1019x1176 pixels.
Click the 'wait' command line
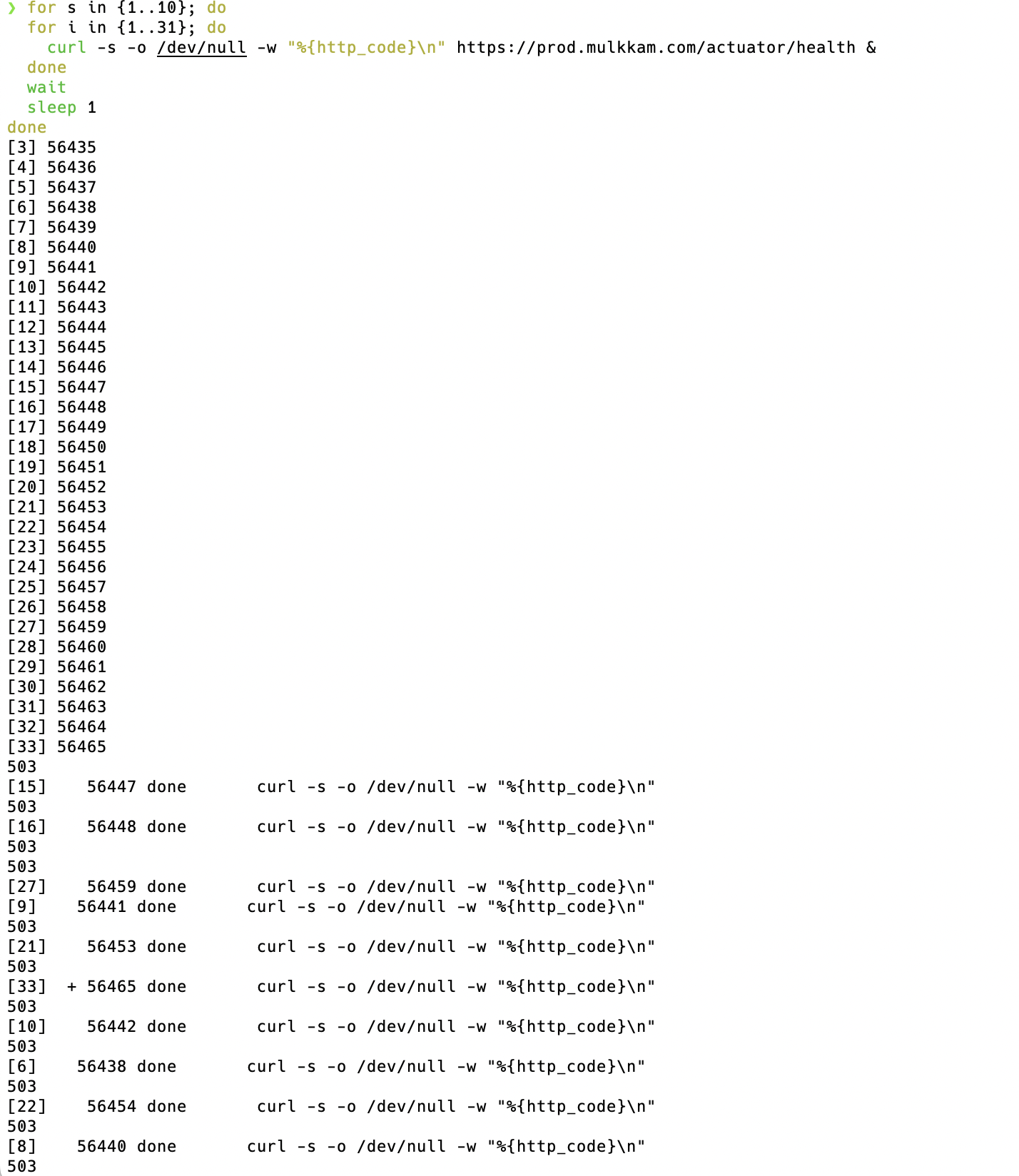pos(46,87)
